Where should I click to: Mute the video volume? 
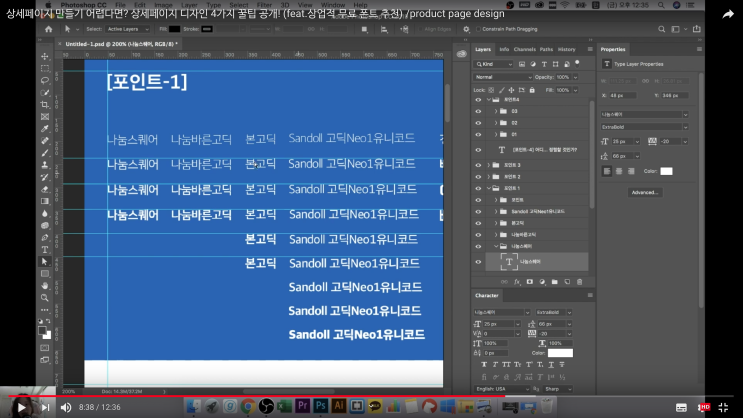coord(66,407)
